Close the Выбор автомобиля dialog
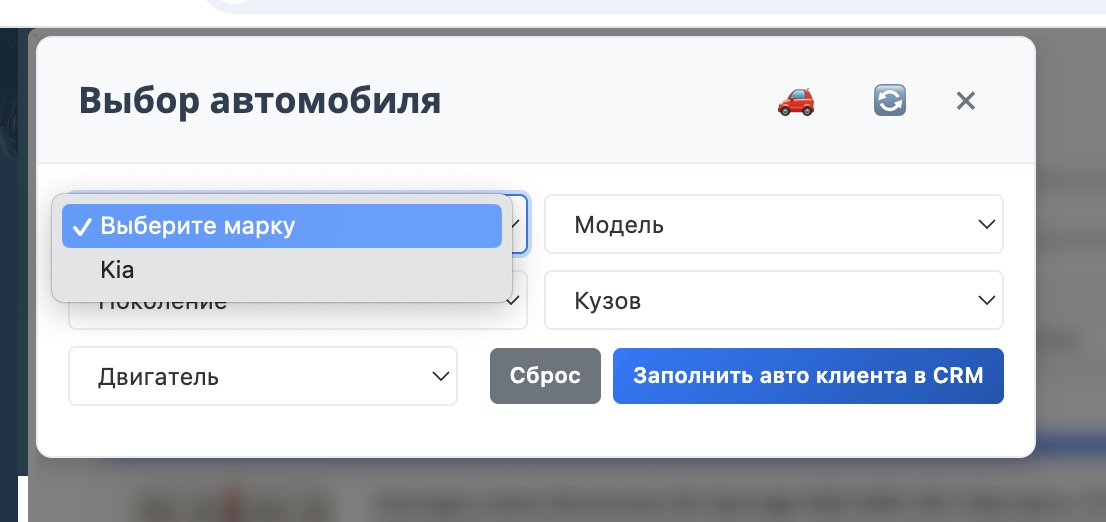This screenshot has width=1106, height=522. [x=965, y=101]
